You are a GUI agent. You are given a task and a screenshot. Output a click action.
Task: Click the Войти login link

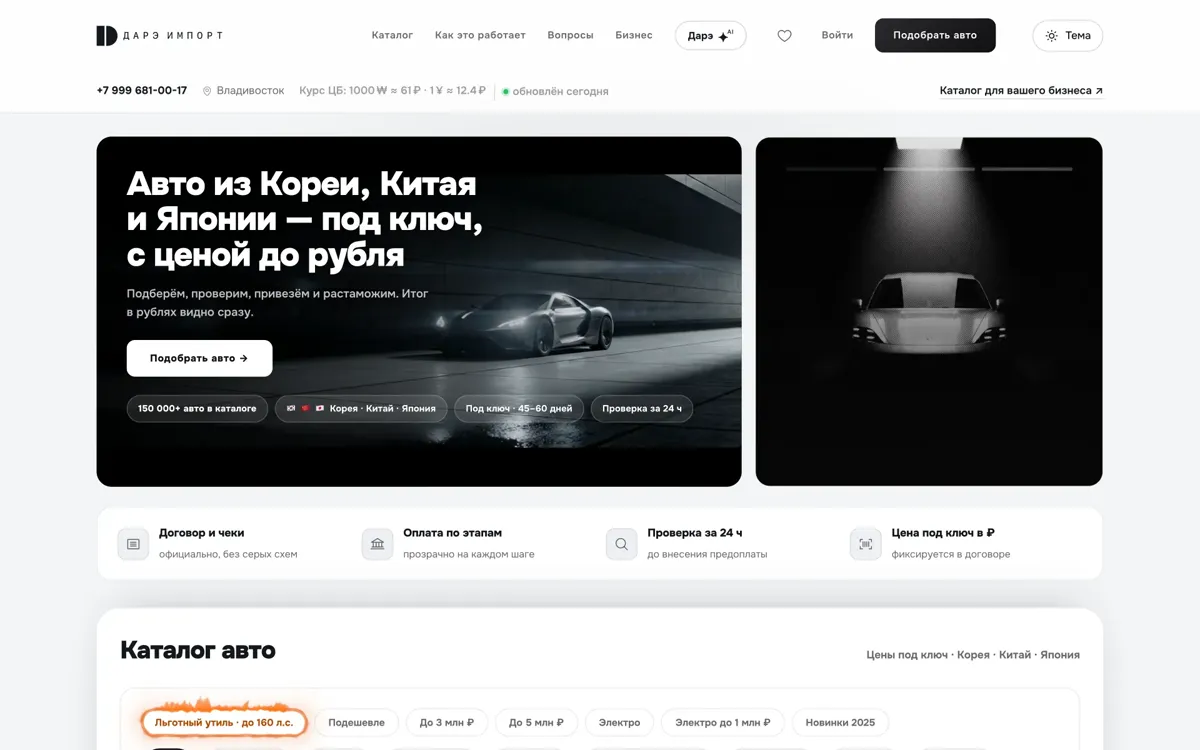click(x=837, y=35)
